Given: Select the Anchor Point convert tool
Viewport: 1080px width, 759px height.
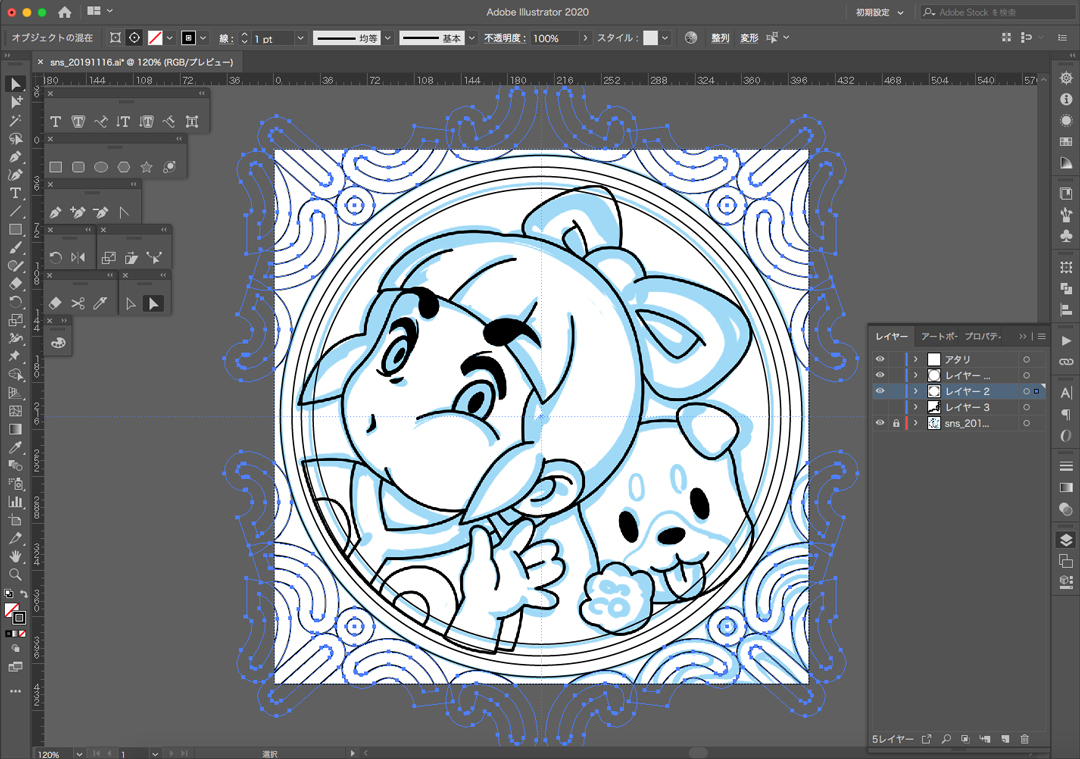Looking at the screenshot, I should pos(123,212).
